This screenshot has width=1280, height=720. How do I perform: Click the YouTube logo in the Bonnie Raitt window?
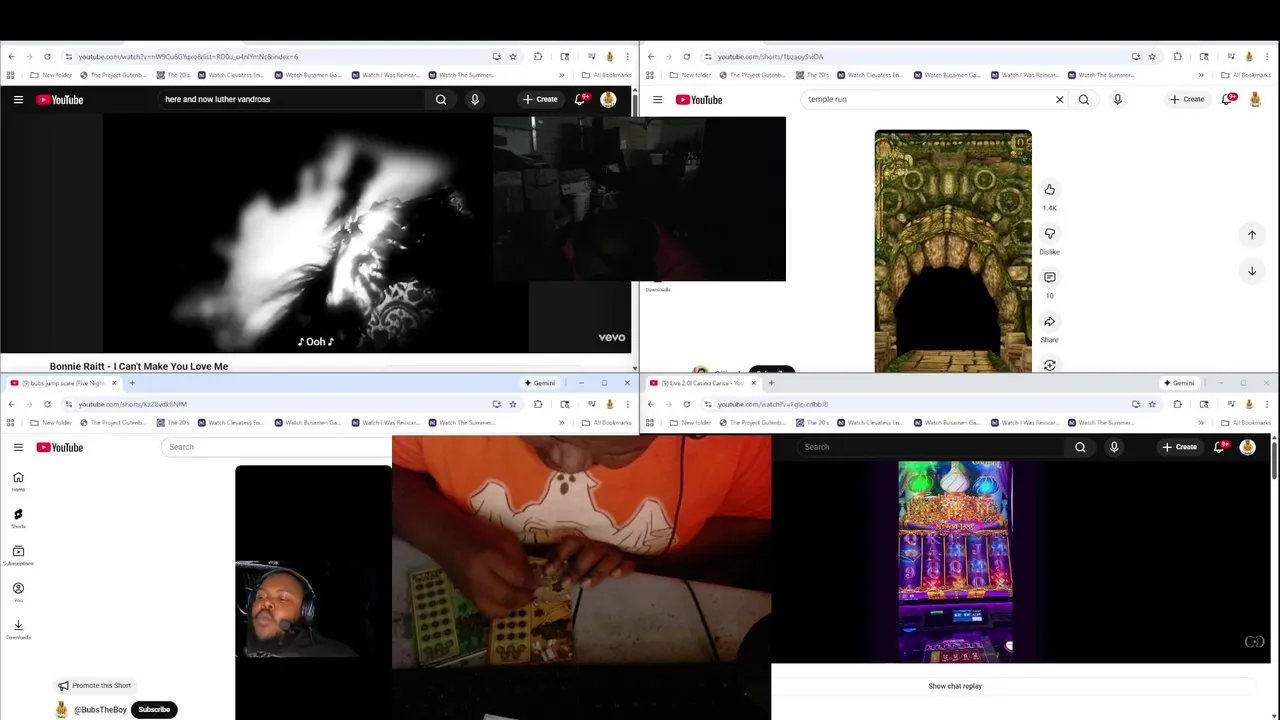(60, 99)
